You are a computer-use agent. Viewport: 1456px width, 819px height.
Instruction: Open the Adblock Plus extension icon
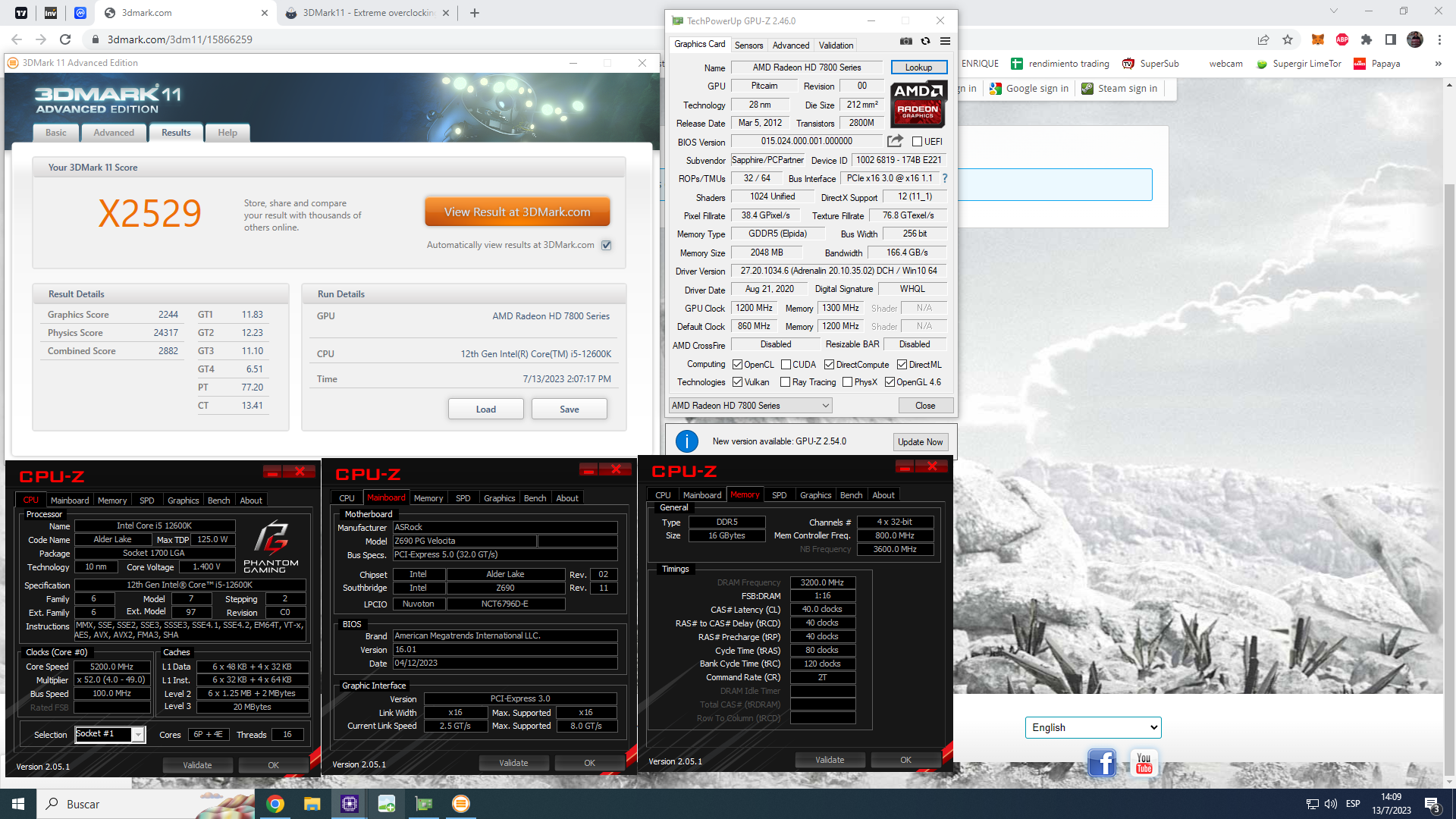tap(1342, 39)
